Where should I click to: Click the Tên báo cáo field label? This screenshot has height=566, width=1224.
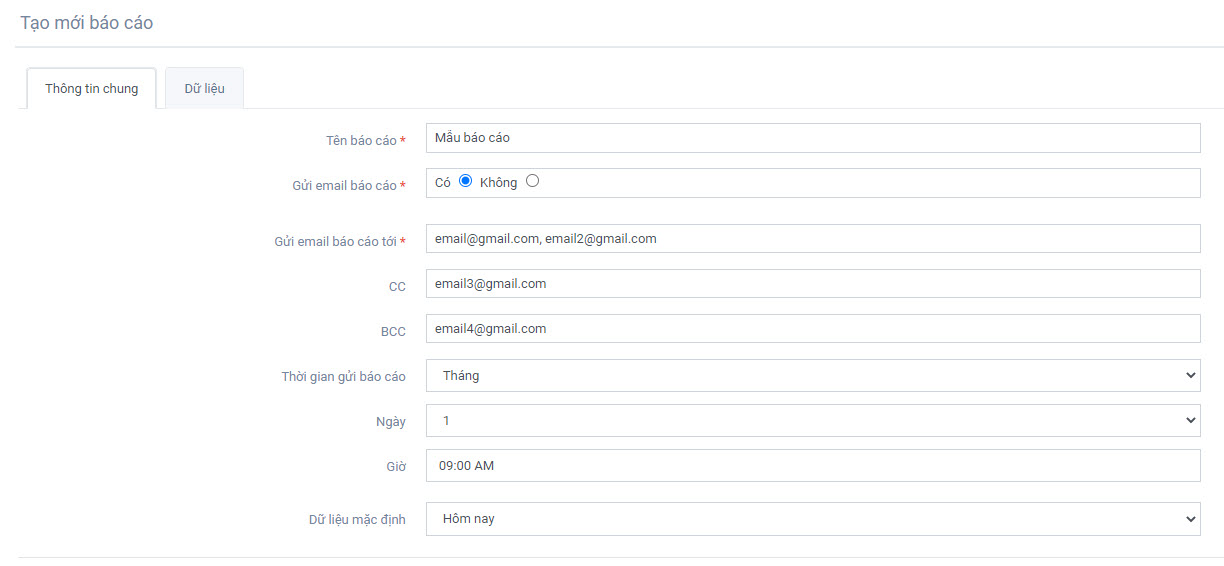point(361,141)
